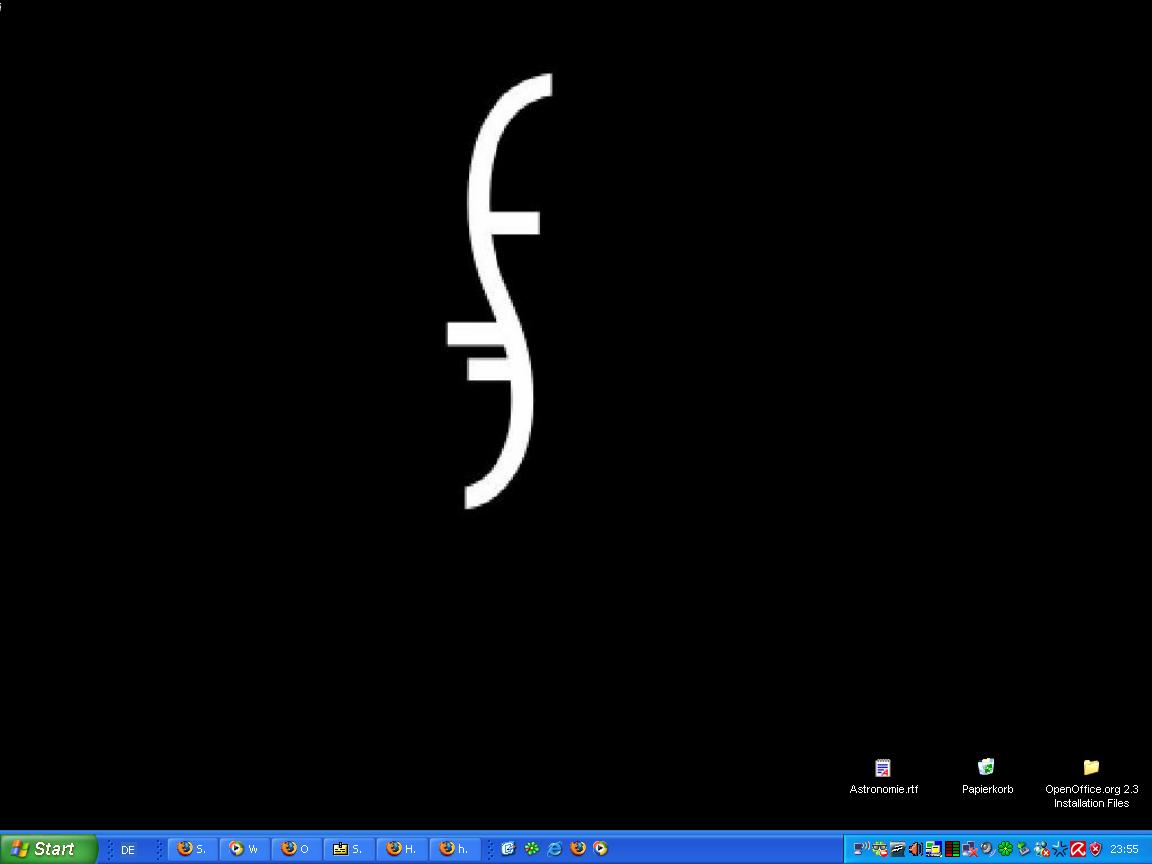Image resolution: width=1152 pixels, height=864 pixels.
Task: Click the red Avira umbrella tray icon
Action: [x=1078, y=849]
